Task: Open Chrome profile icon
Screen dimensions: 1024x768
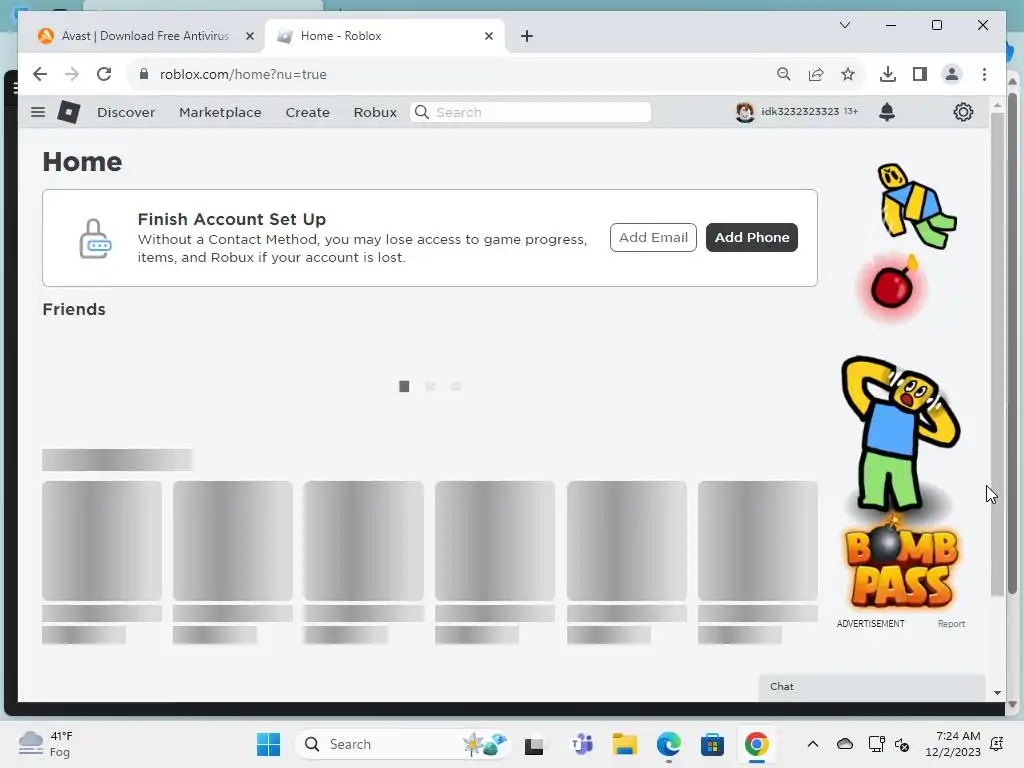Action: pos(952,74)
